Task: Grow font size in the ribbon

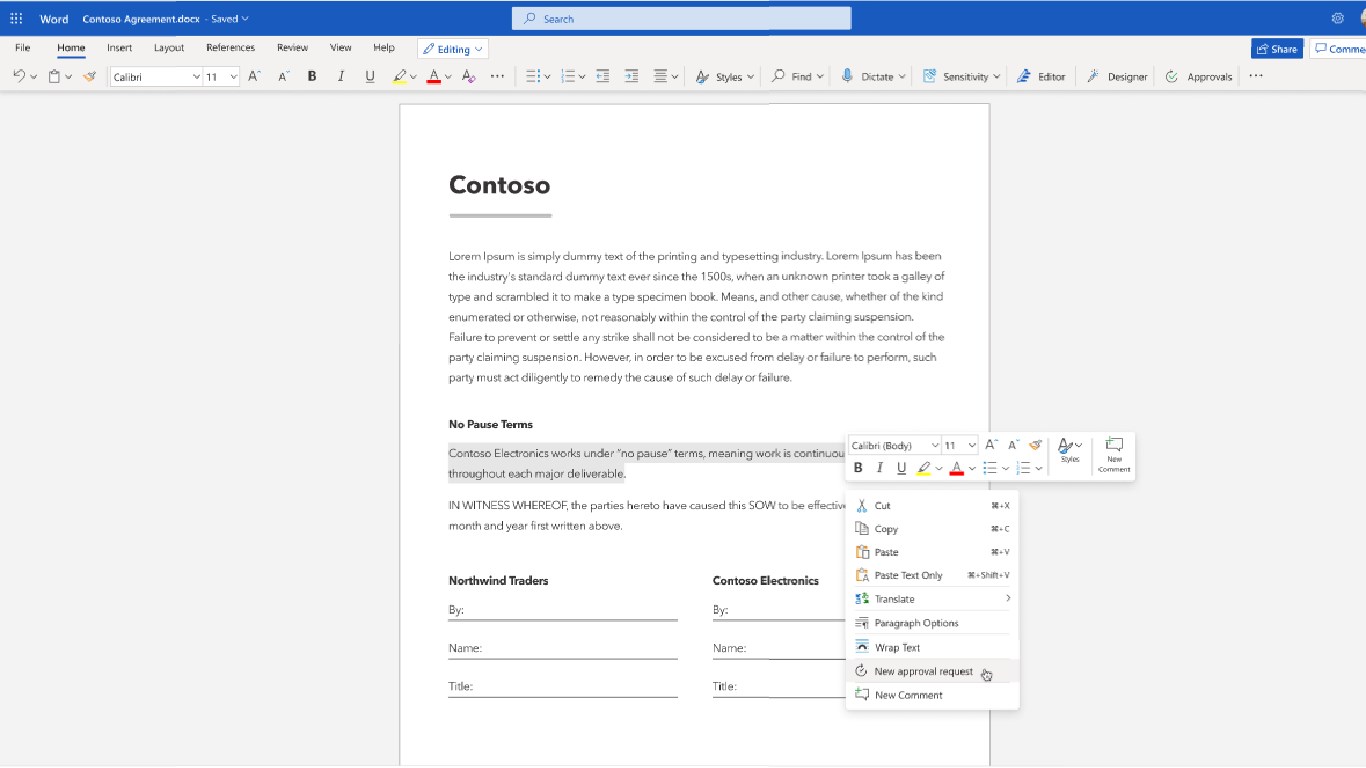Action: click(254, 76)
